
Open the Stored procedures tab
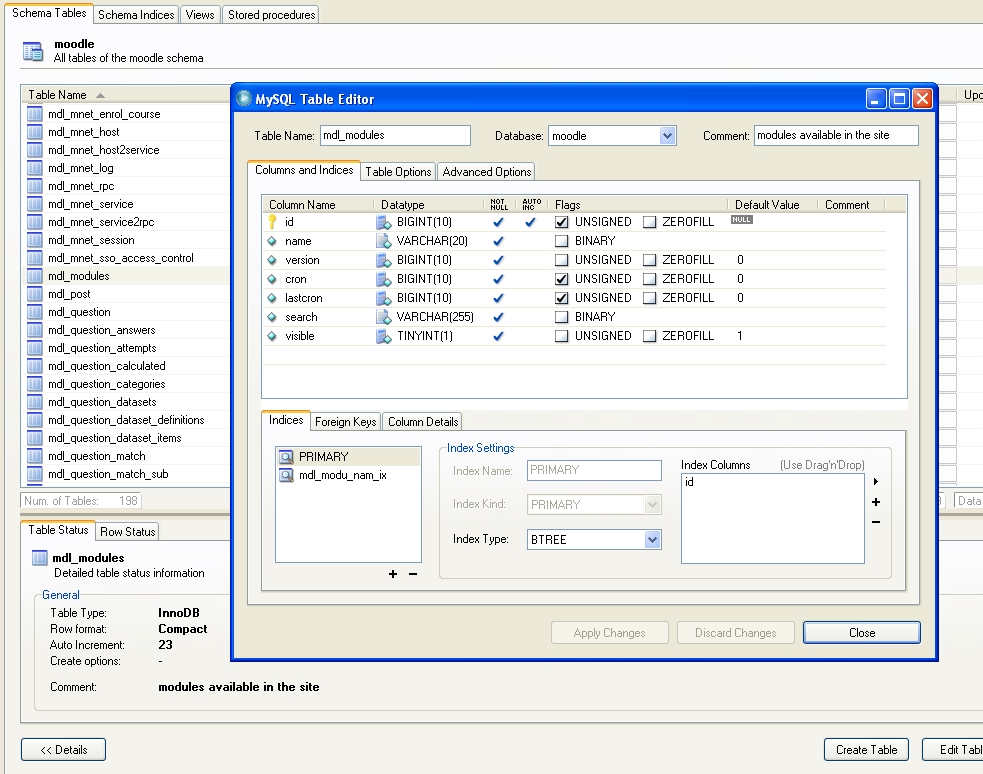[271, 14]
